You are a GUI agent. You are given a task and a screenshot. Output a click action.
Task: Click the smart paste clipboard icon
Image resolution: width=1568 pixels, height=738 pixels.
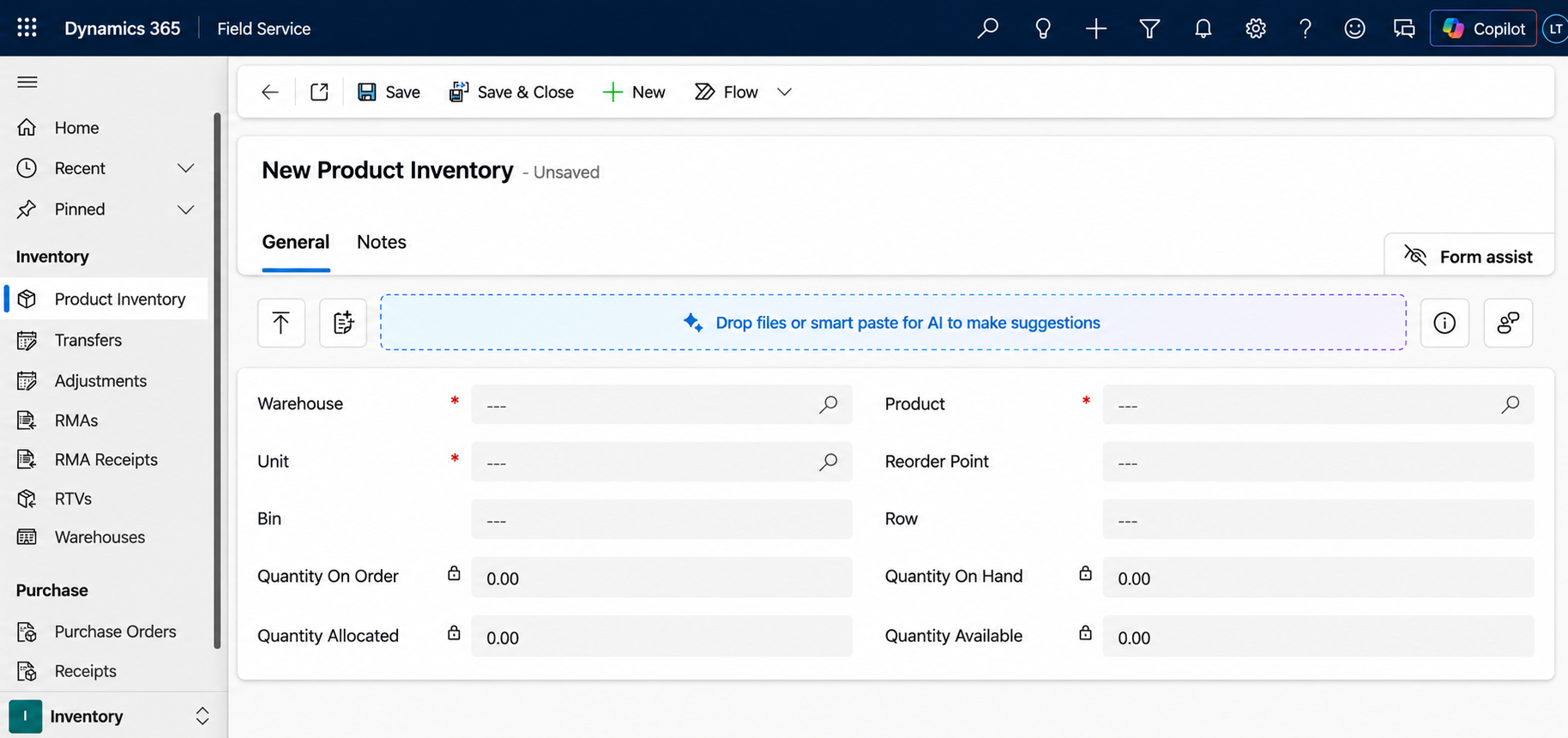pos(343,323)
